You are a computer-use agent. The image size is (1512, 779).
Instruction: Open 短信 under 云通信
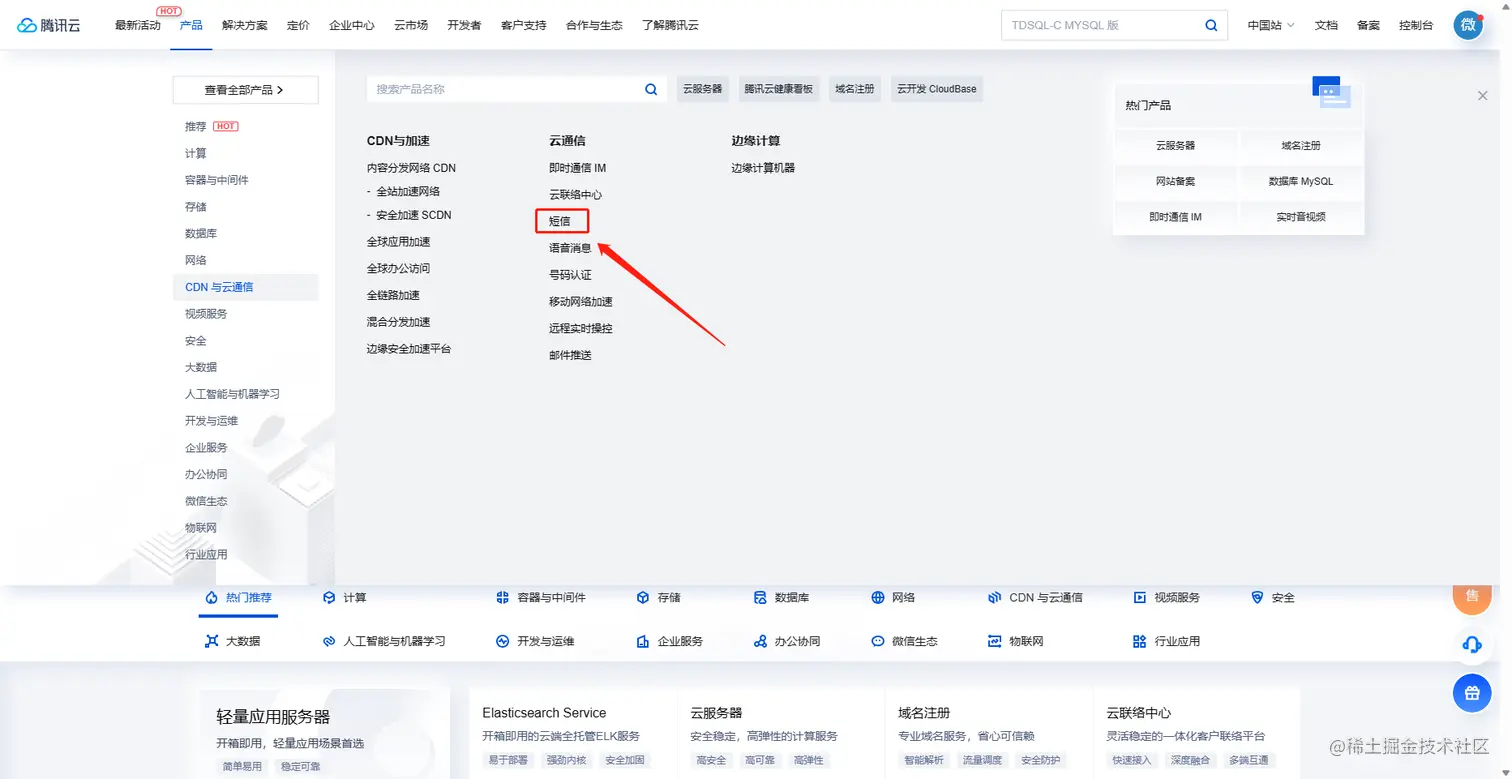(561, 221)
